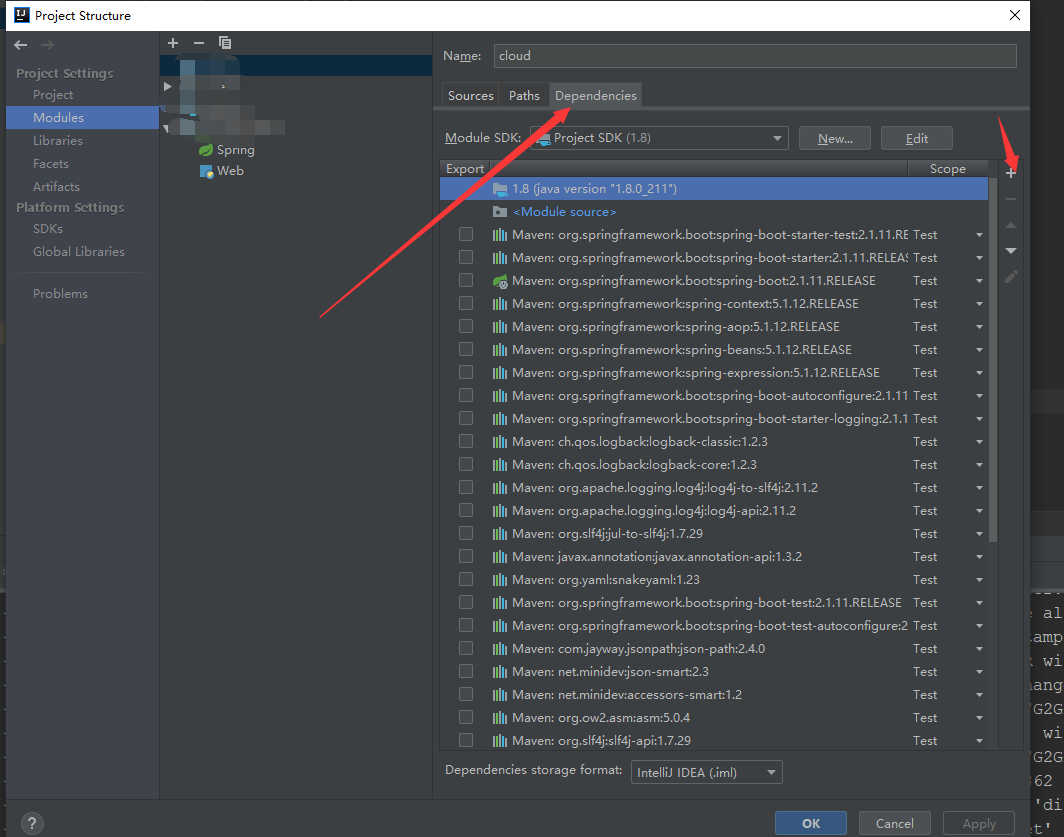Collapse the expanded module tree node
Viewport: 1064px width, 837px height.
[x=166, y=128]
